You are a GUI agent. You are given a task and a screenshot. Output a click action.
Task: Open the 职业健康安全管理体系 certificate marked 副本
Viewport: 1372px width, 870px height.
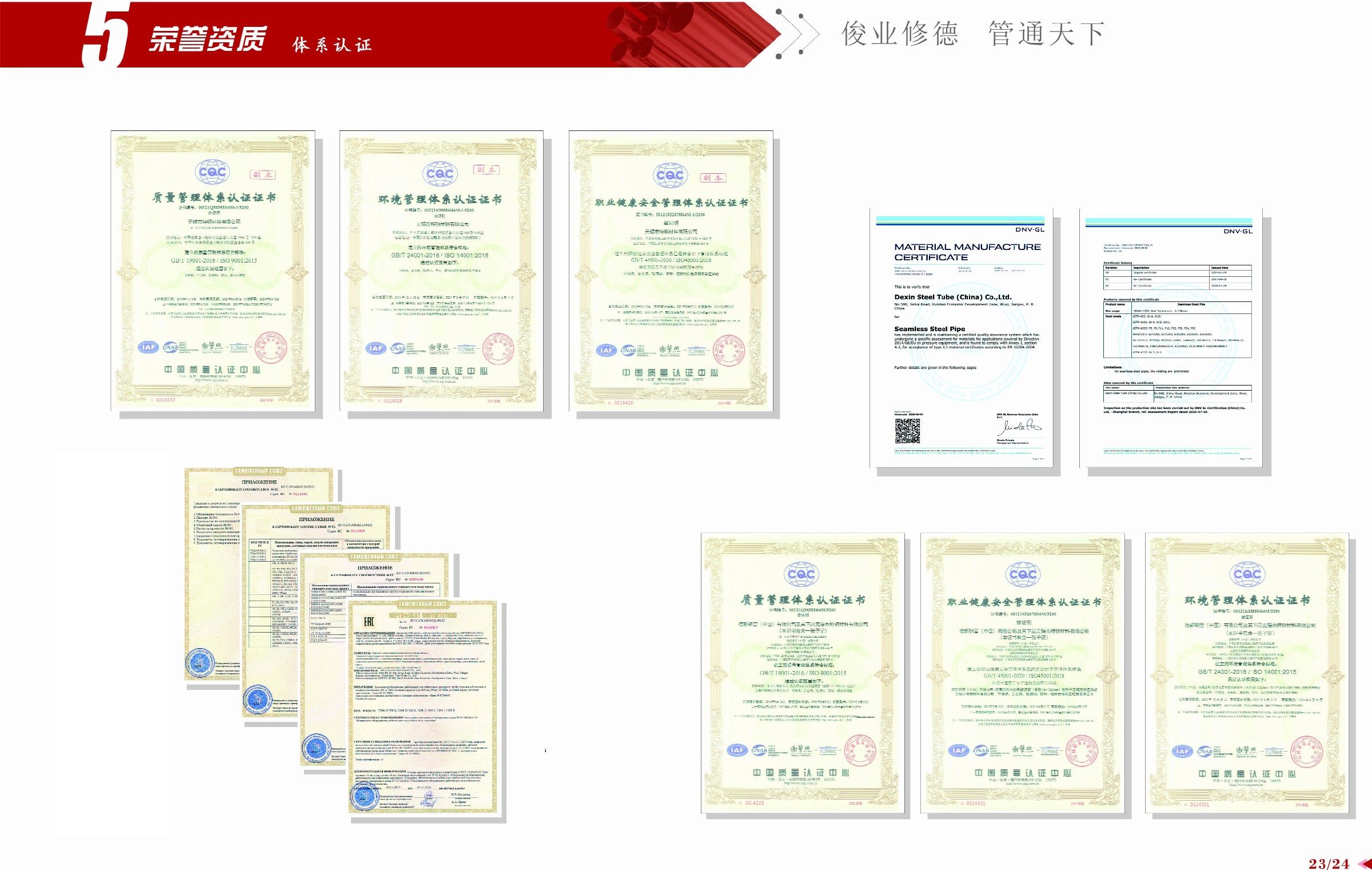pos(670,272)
